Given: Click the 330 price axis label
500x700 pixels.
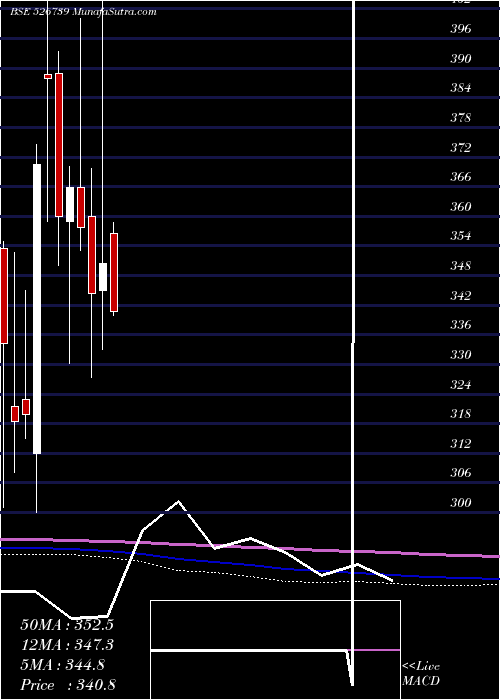Looking at the screenshot, I should [461, 354].
